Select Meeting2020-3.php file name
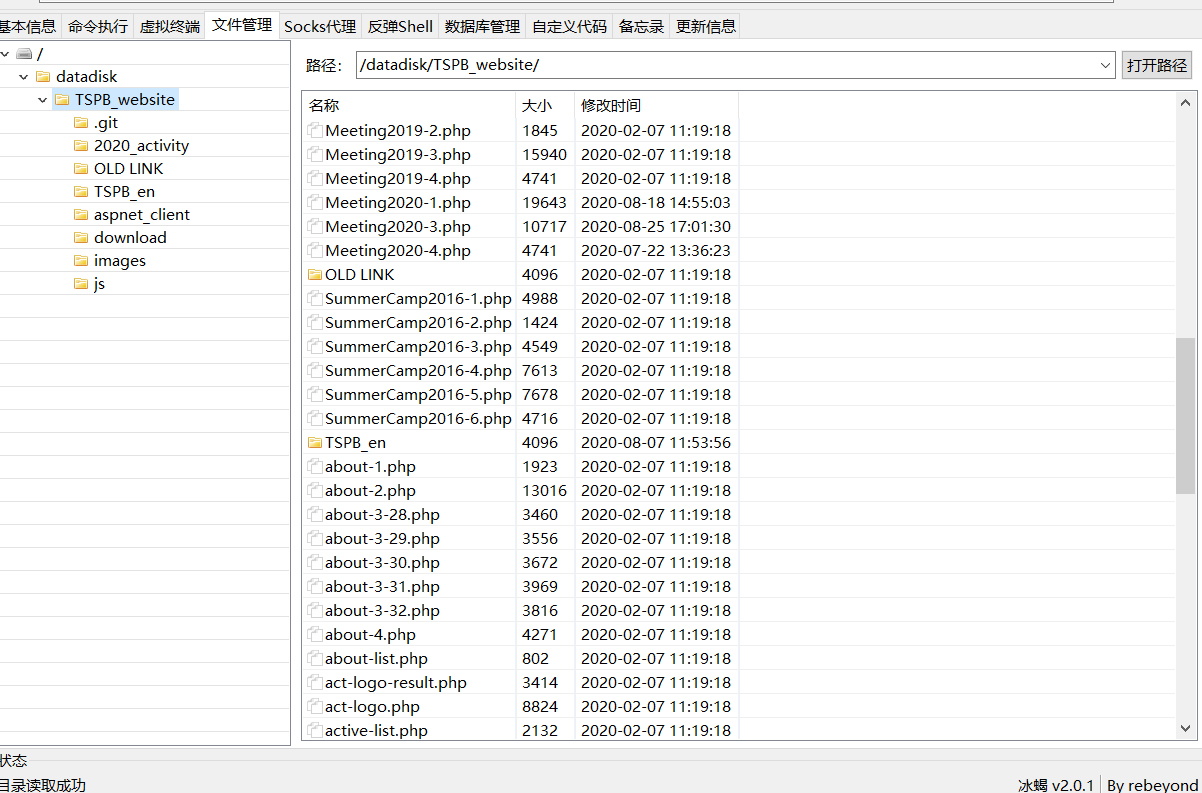 coord(398,226)
